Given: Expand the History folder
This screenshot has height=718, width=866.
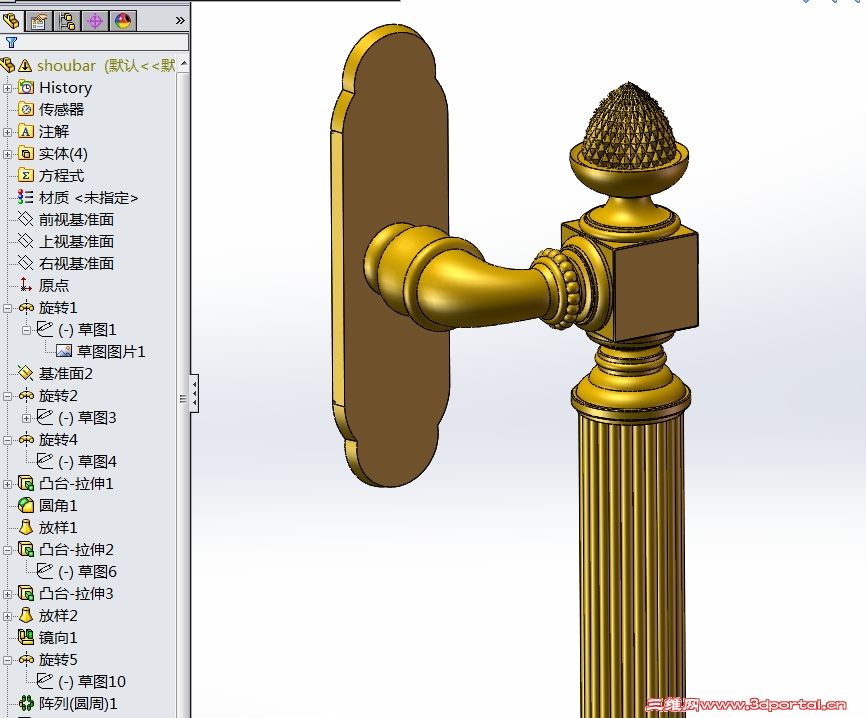Looking at the screenshot, I should 7,88.
